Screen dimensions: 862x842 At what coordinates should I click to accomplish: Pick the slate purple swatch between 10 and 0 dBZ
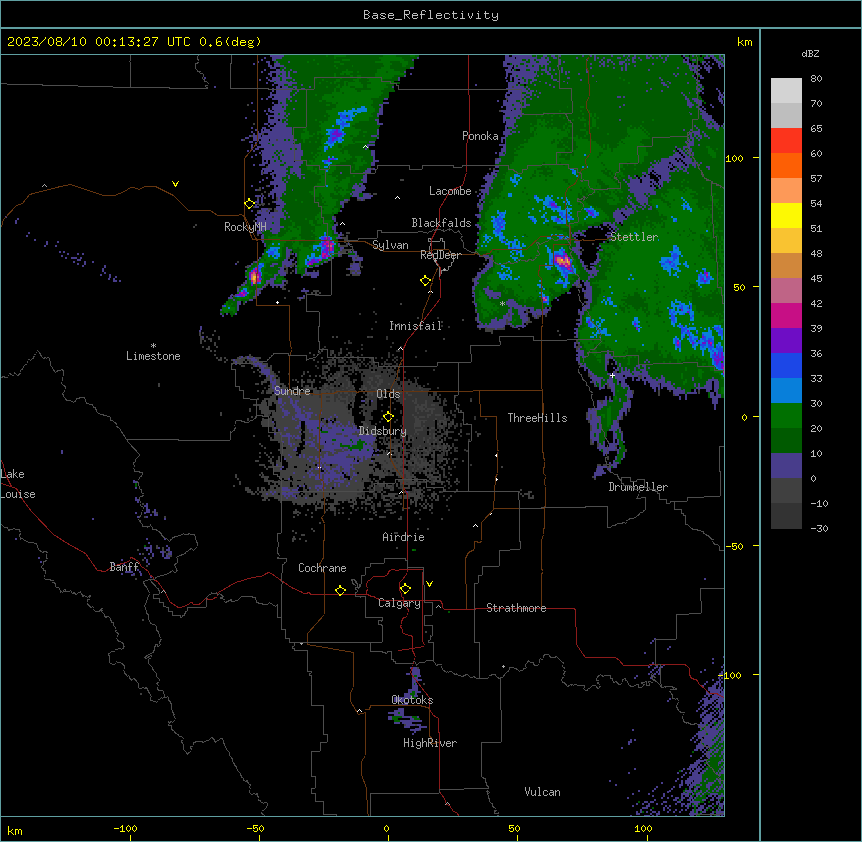coord(786,466)
